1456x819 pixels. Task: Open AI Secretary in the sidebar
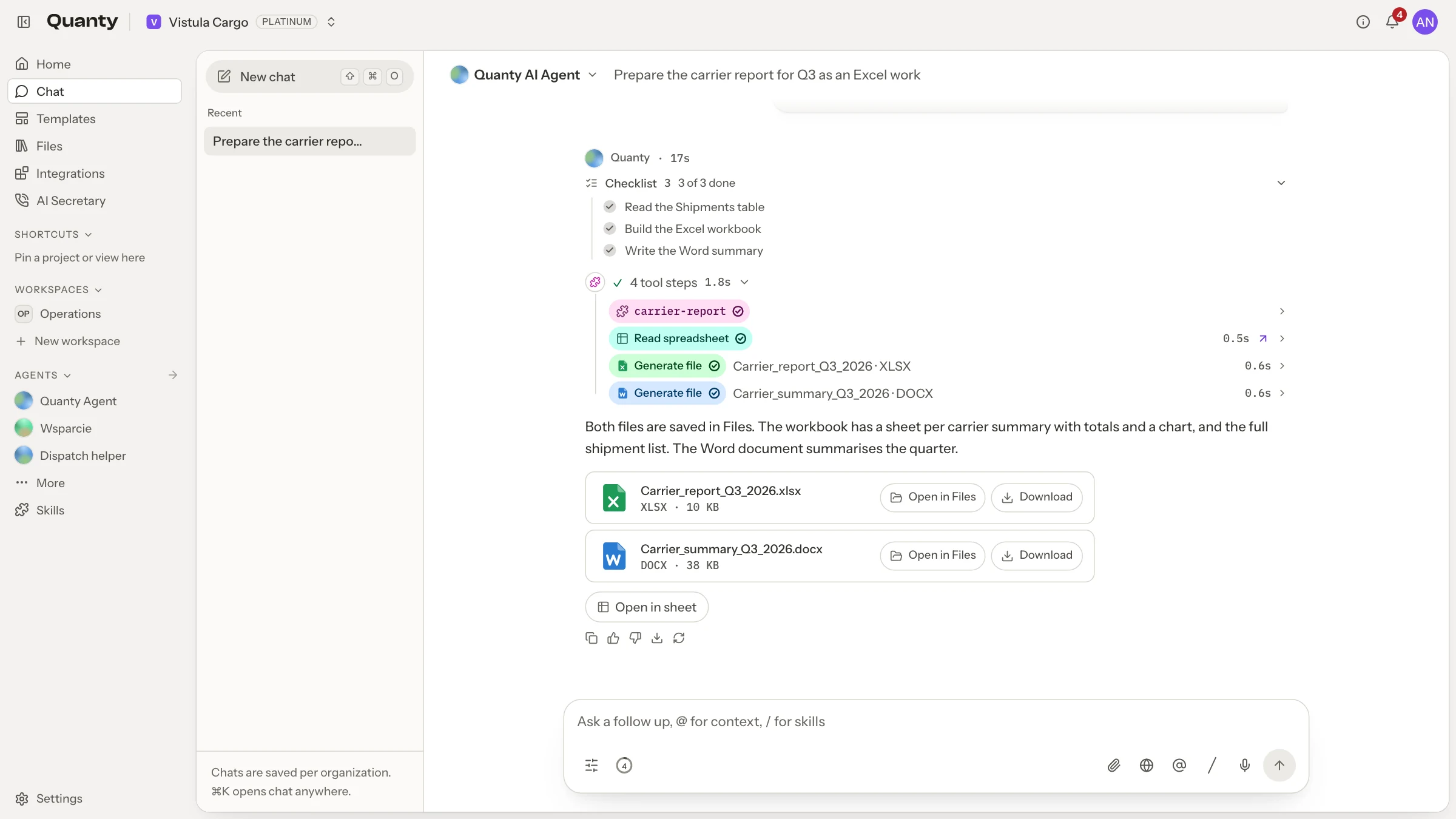pyautogui.click(x=95, y=201)
